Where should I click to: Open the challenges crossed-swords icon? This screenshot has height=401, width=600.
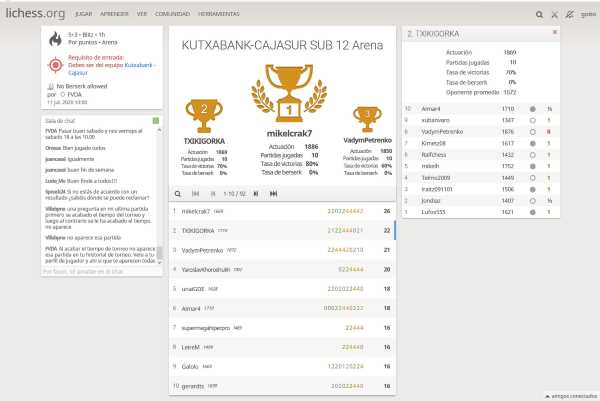pos(554,15)
